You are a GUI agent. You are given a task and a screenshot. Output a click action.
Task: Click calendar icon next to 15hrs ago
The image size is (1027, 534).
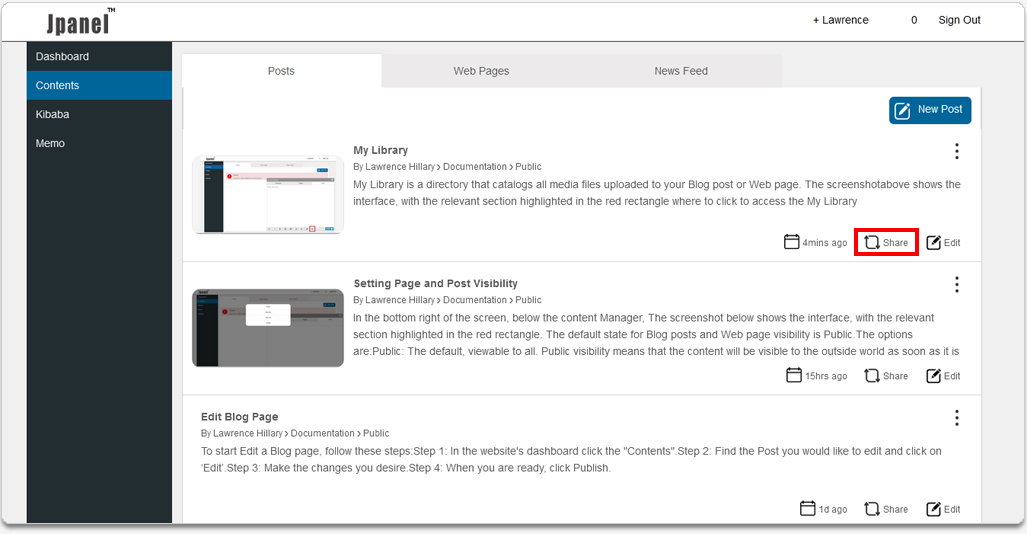pos(794,375)
